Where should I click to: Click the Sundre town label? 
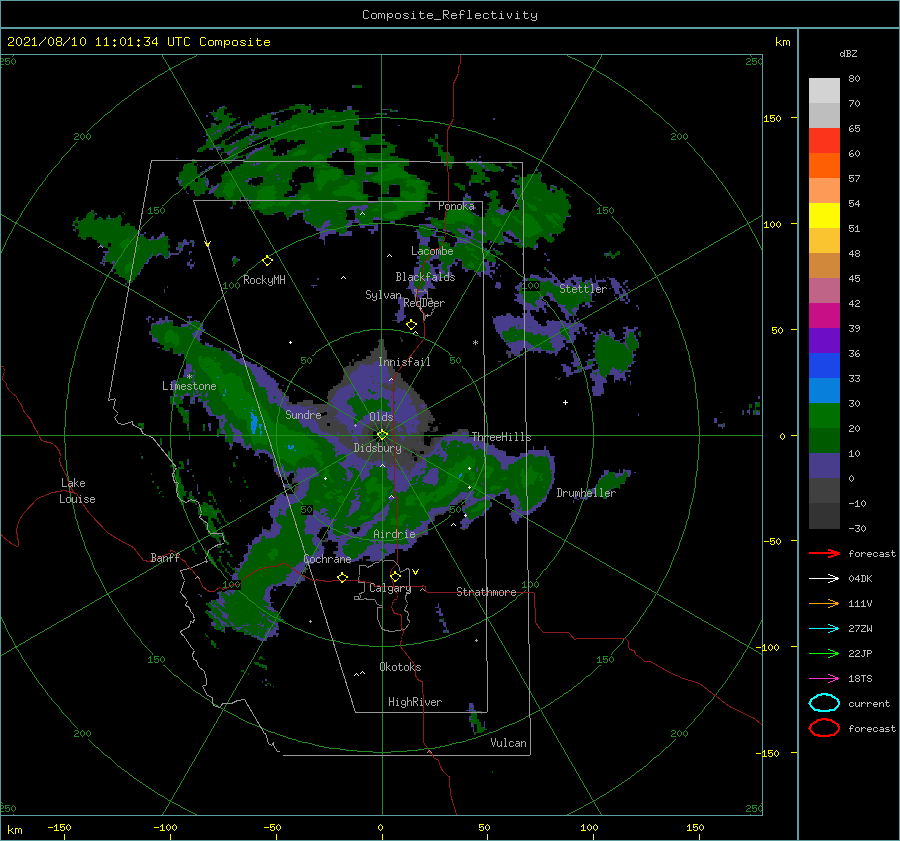[303, 414]
